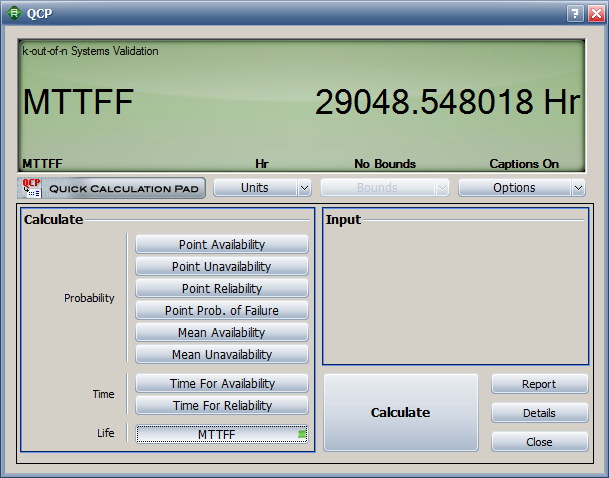Select Point Unavailability calculation
This screenshot has width=609, height=478.
pyautogui.click(x=222, y=266)
